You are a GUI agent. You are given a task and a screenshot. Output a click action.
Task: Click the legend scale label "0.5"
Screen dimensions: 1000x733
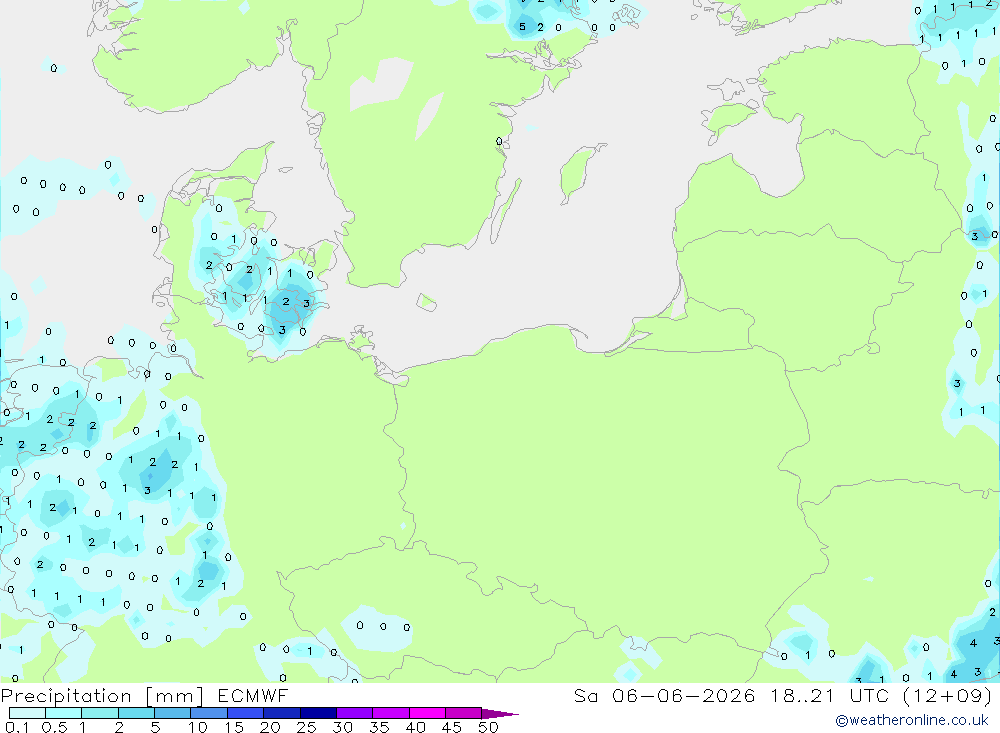point(54,727)
